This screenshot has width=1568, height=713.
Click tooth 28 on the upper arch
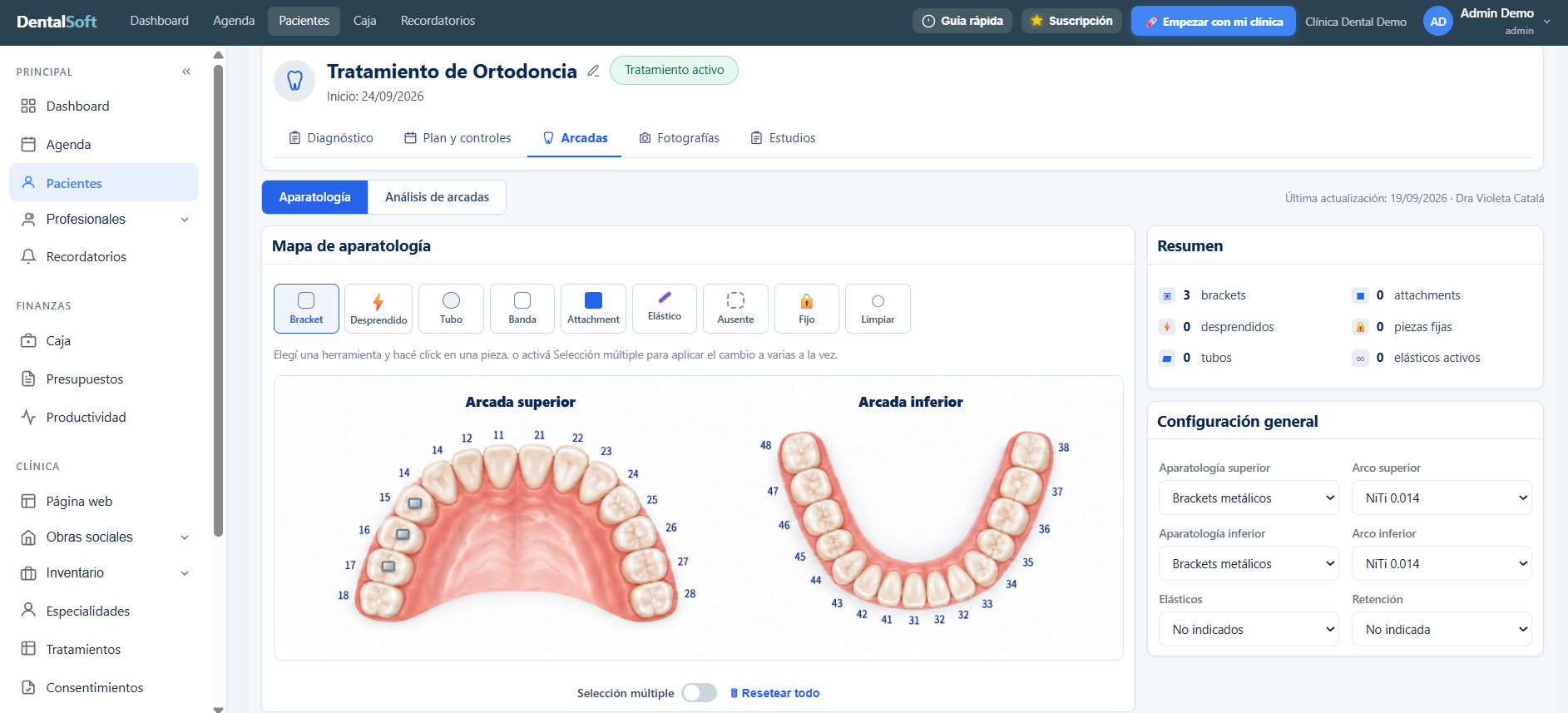point(653,601)
